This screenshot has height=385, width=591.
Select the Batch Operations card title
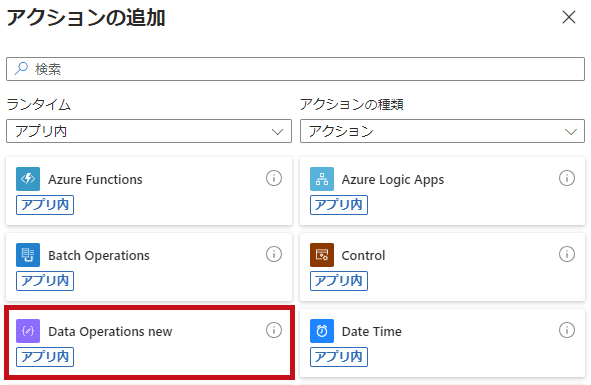99,256
